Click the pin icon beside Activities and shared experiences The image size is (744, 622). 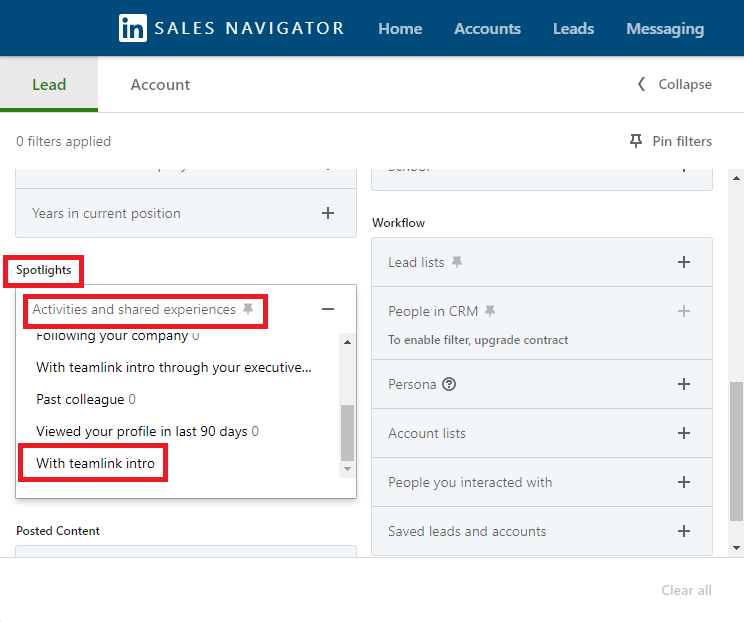248,309
